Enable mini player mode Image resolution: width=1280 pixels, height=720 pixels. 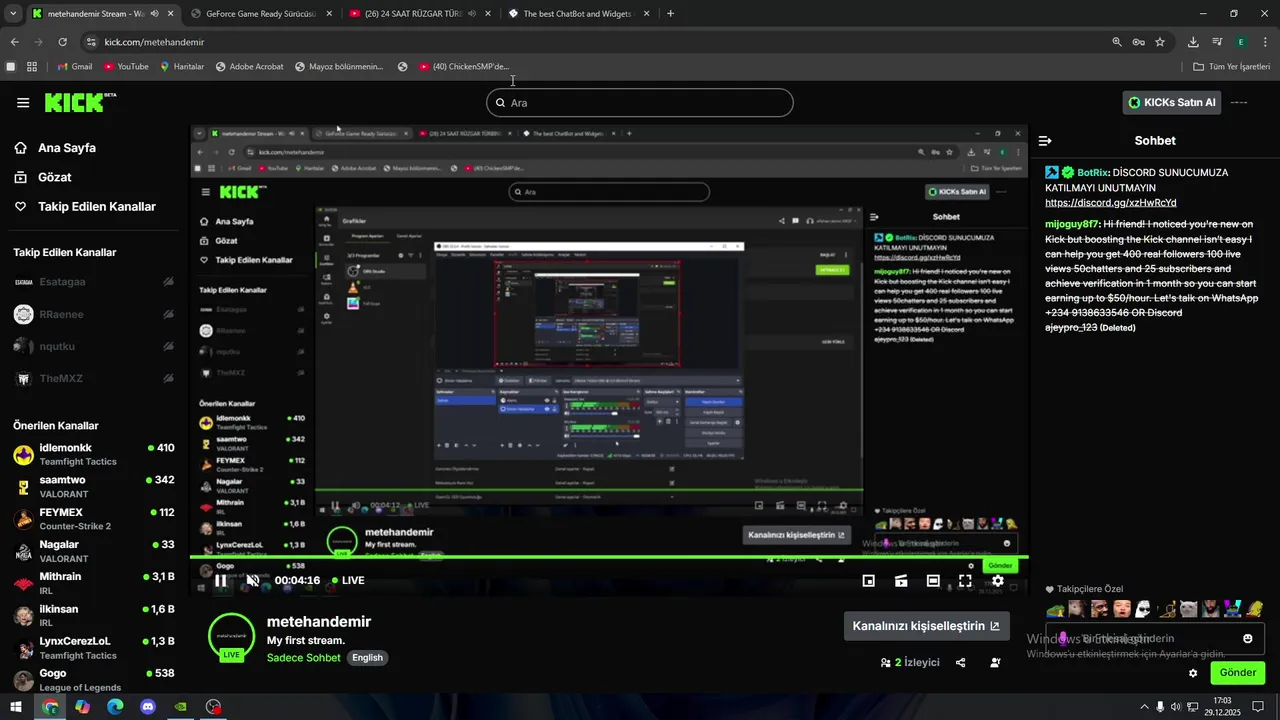click(x=869, y=580)
